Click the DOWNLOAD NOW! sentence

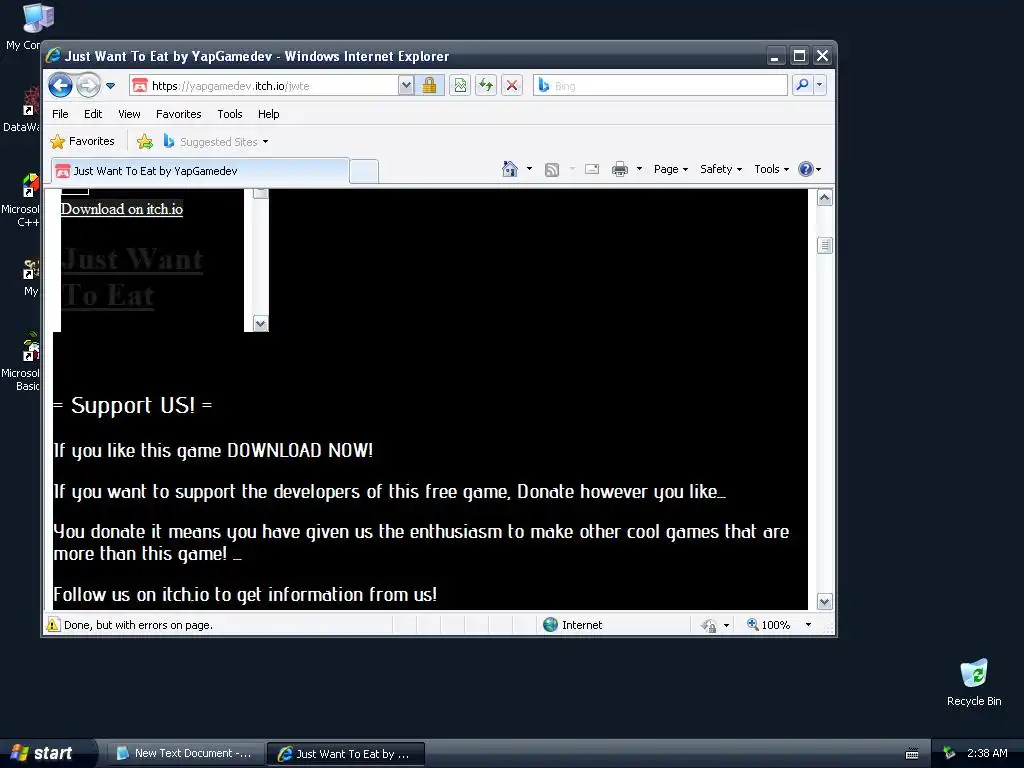213,451
